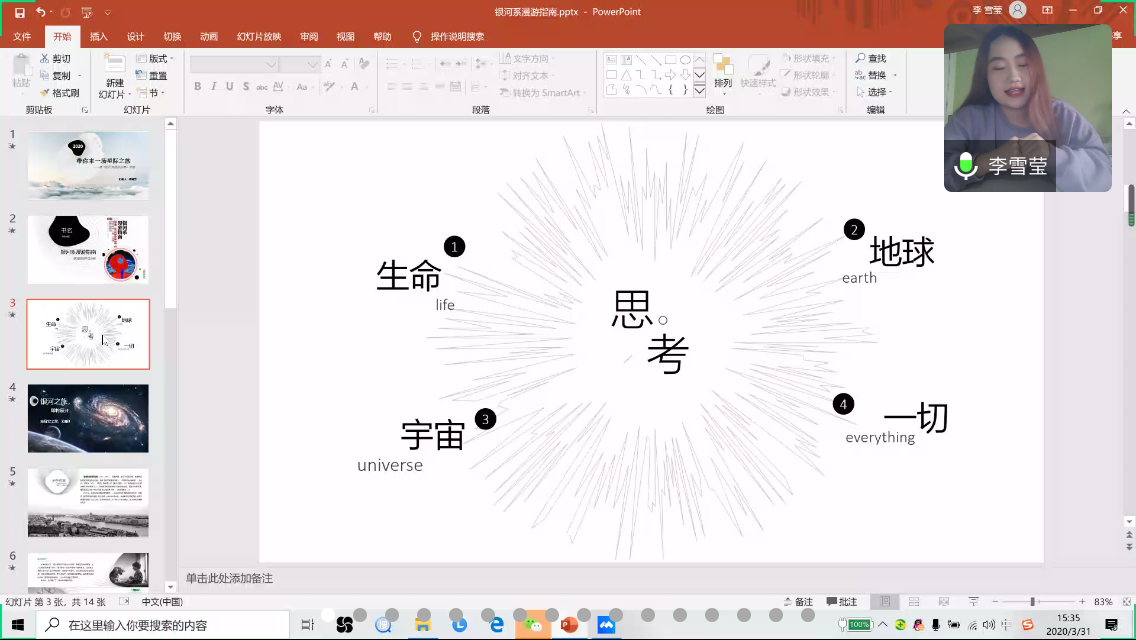The height and width of the screenshot is (640, 1136).
Task: Toggle the Notes (备注) pane
Action: [798, 602]
